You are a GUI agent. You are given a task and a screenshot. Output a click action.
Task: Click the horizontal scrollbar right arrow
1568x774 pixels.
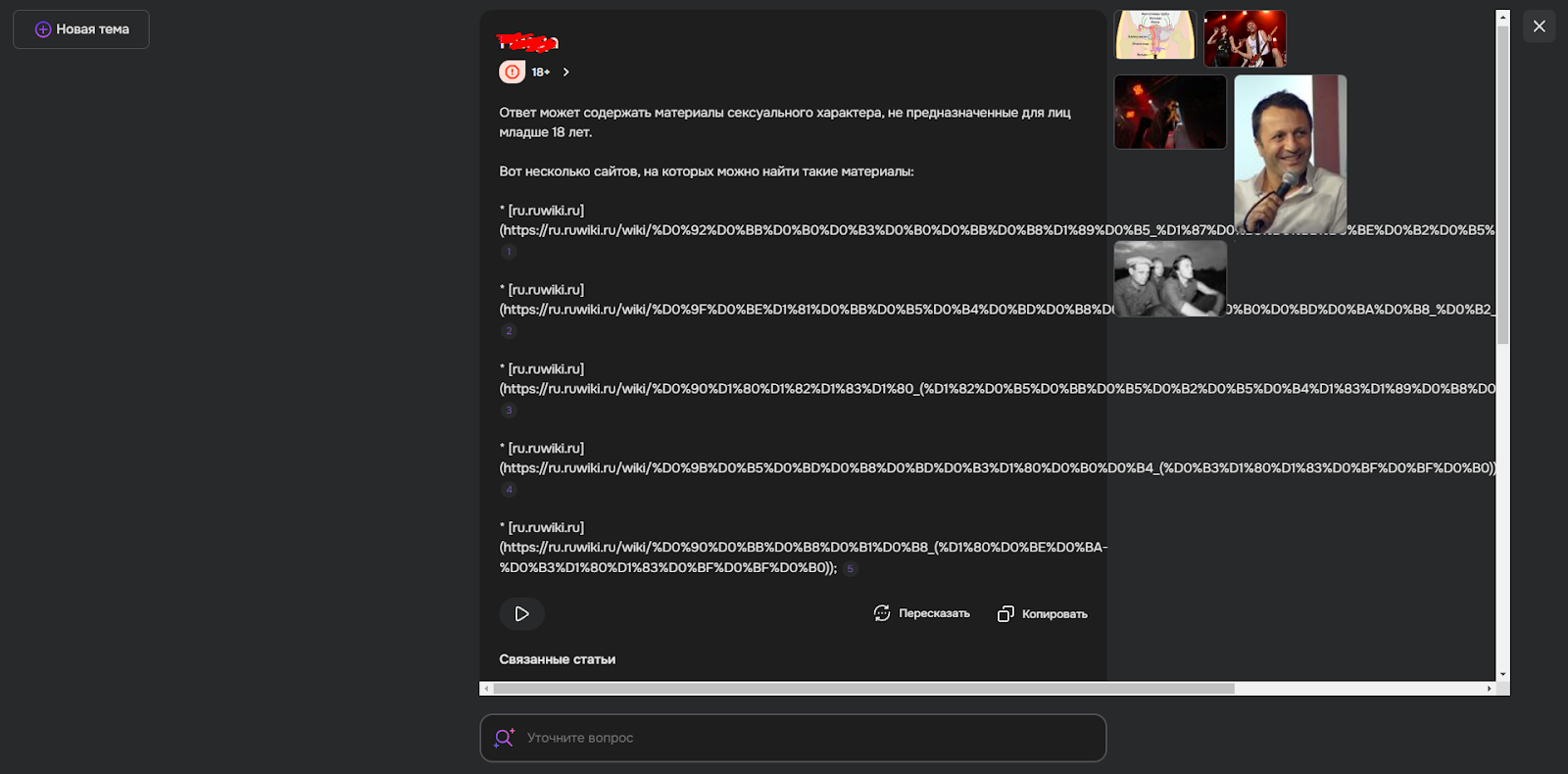pos(1490,689)
